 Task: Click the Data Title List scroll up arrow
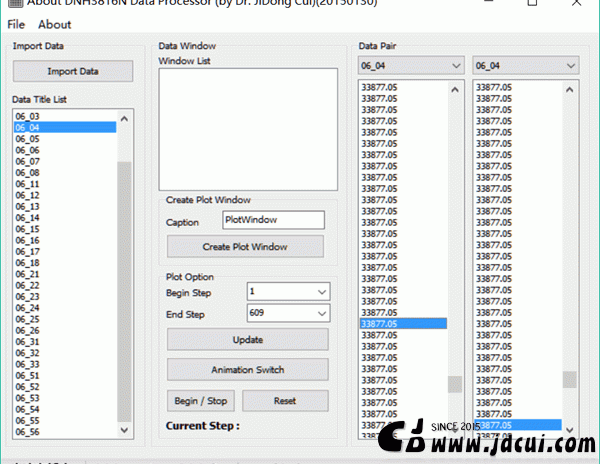coord(124,118)
